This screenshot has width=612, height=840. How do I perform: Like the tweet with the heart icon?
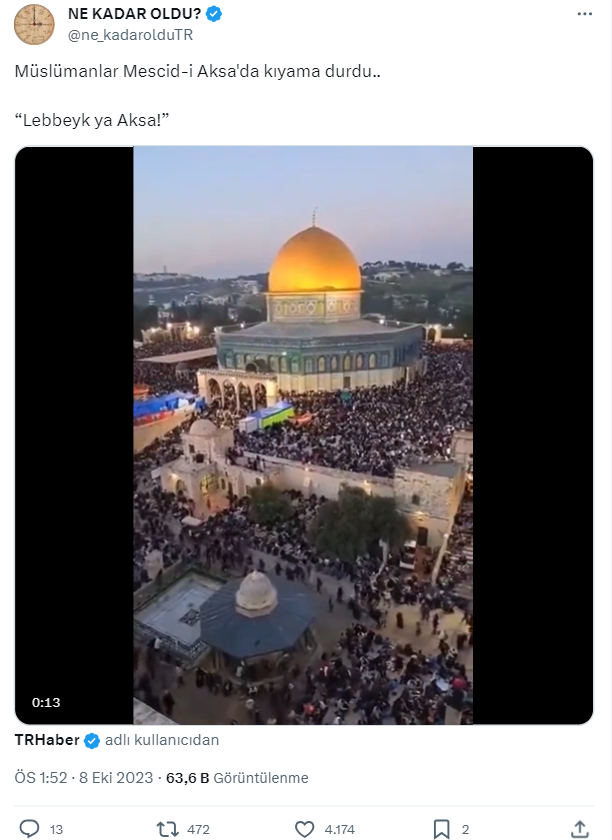pyautogui.click(x=304, y=829)
